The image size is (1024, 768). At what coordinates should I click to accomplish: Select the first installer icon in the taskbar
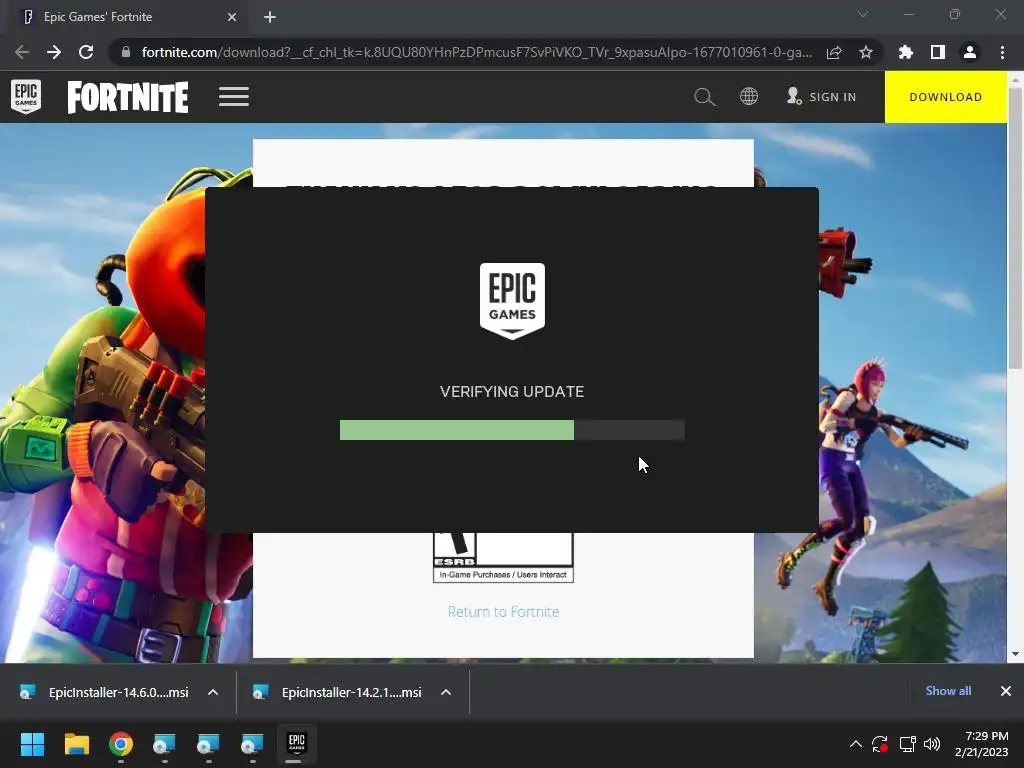(164, 744)
